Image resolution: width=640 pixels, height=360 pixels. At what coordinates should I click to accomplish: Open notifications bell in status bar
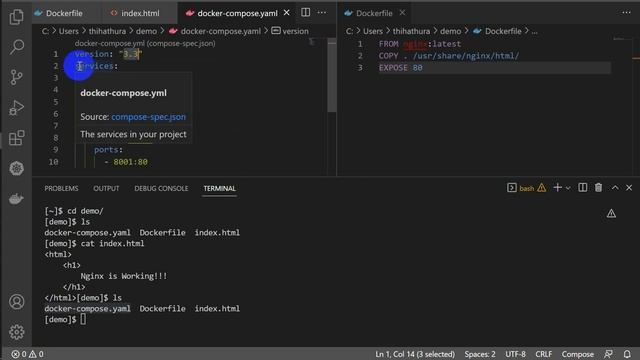click(627, 354)
